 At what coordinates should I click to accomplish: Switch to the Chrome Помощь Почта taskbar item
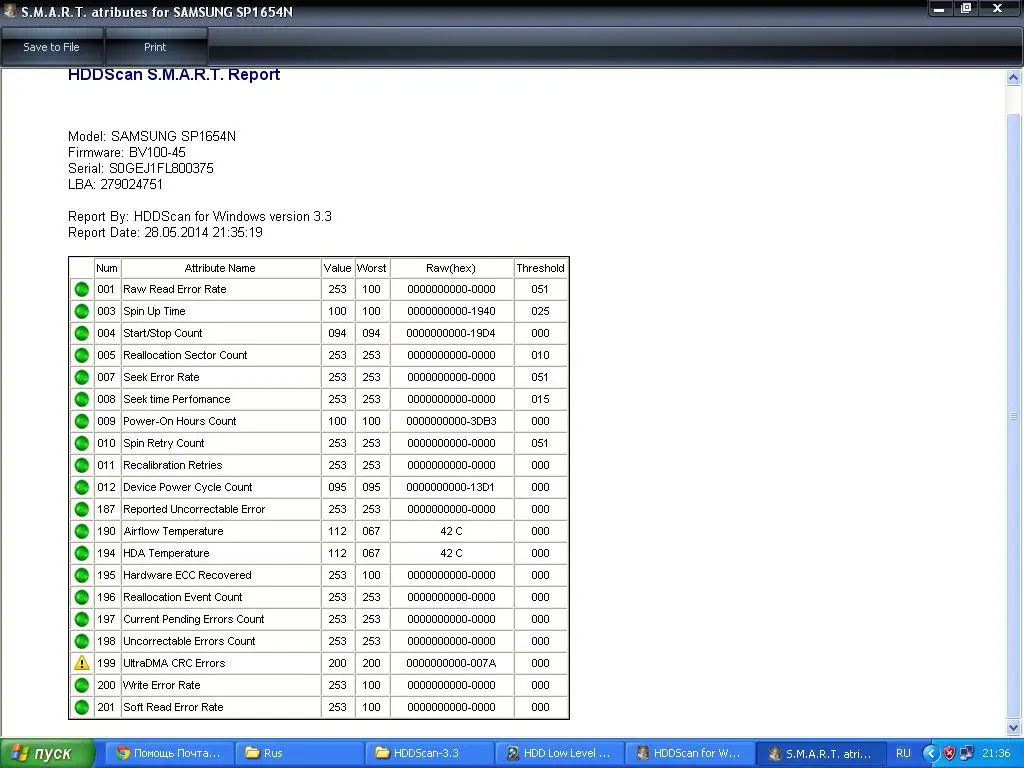pos(168,753)
